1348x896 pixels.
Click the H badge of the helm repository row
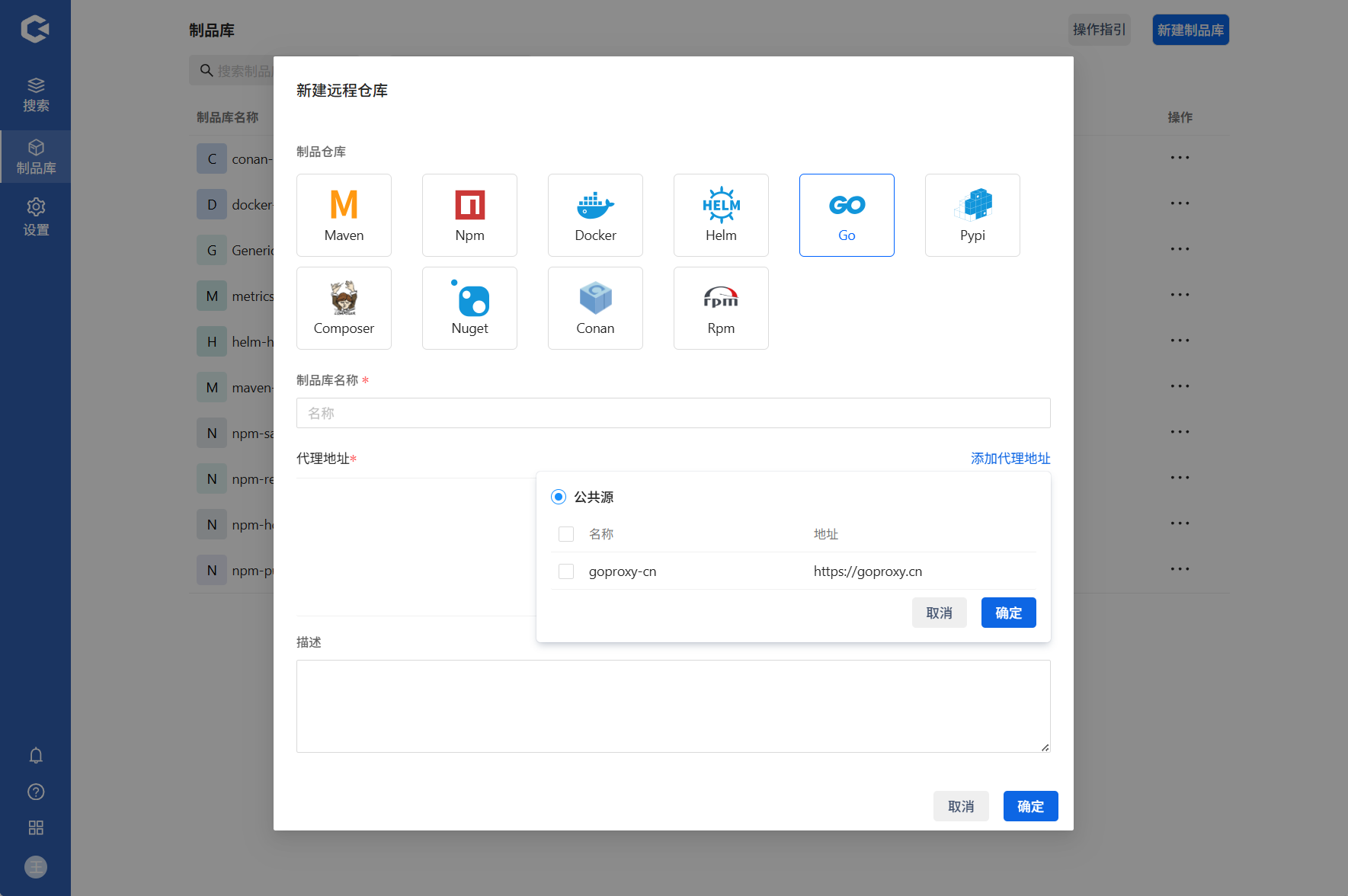pyautogui.click(x=212, y=341)
